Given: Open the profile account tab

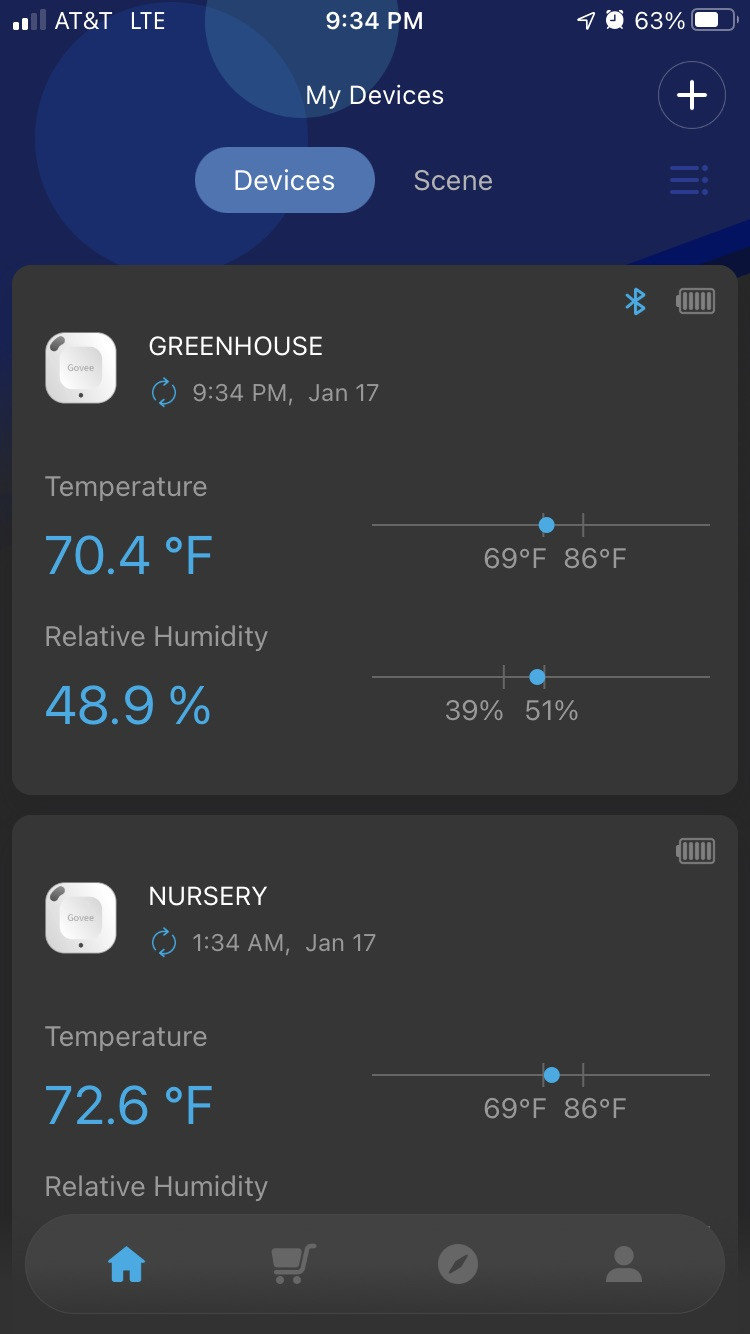Looking at the screenshot, I should [x=623, y=1265].
